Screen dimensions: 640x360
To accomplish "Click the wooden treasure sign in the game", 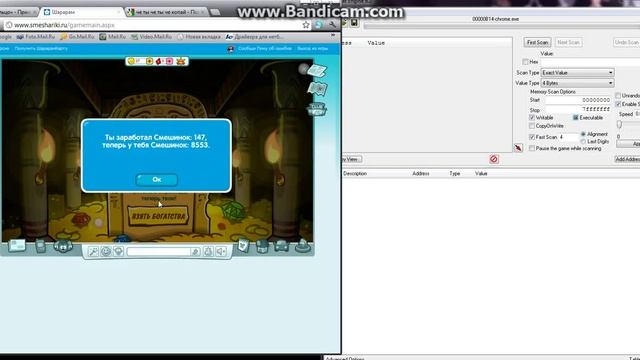I will click(158, 216).
